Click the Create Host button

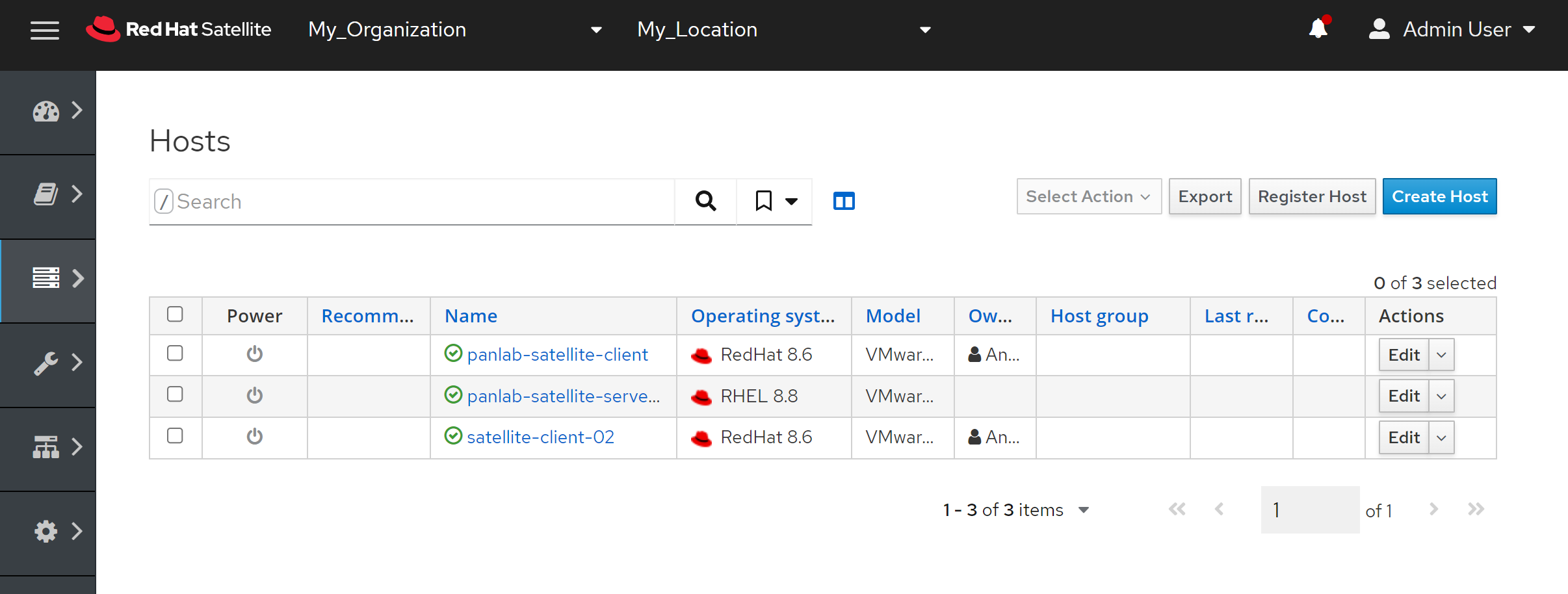[1439, 196]
